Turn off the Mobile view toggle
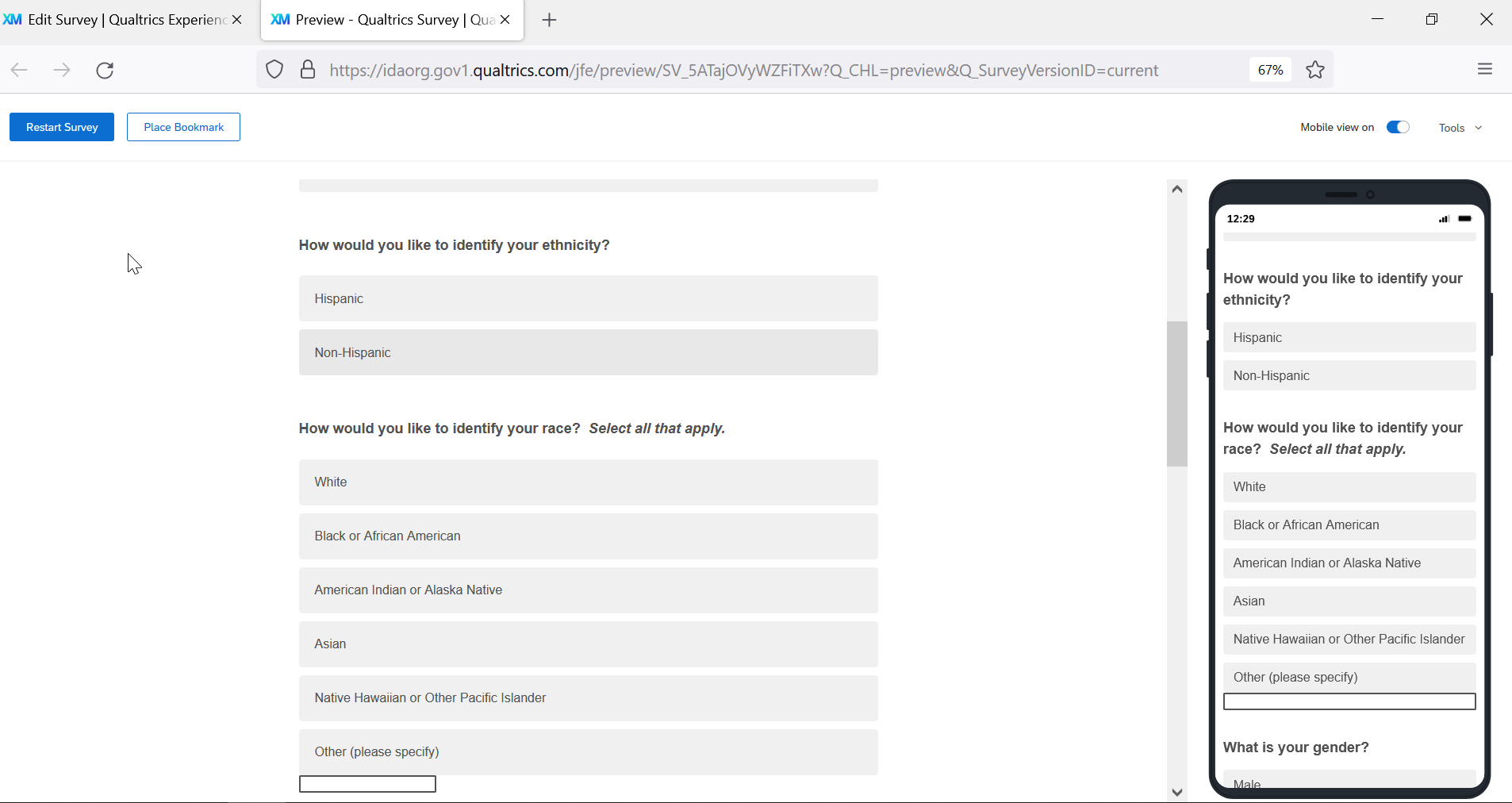The image size is (1512, 803). point(1398,128)
